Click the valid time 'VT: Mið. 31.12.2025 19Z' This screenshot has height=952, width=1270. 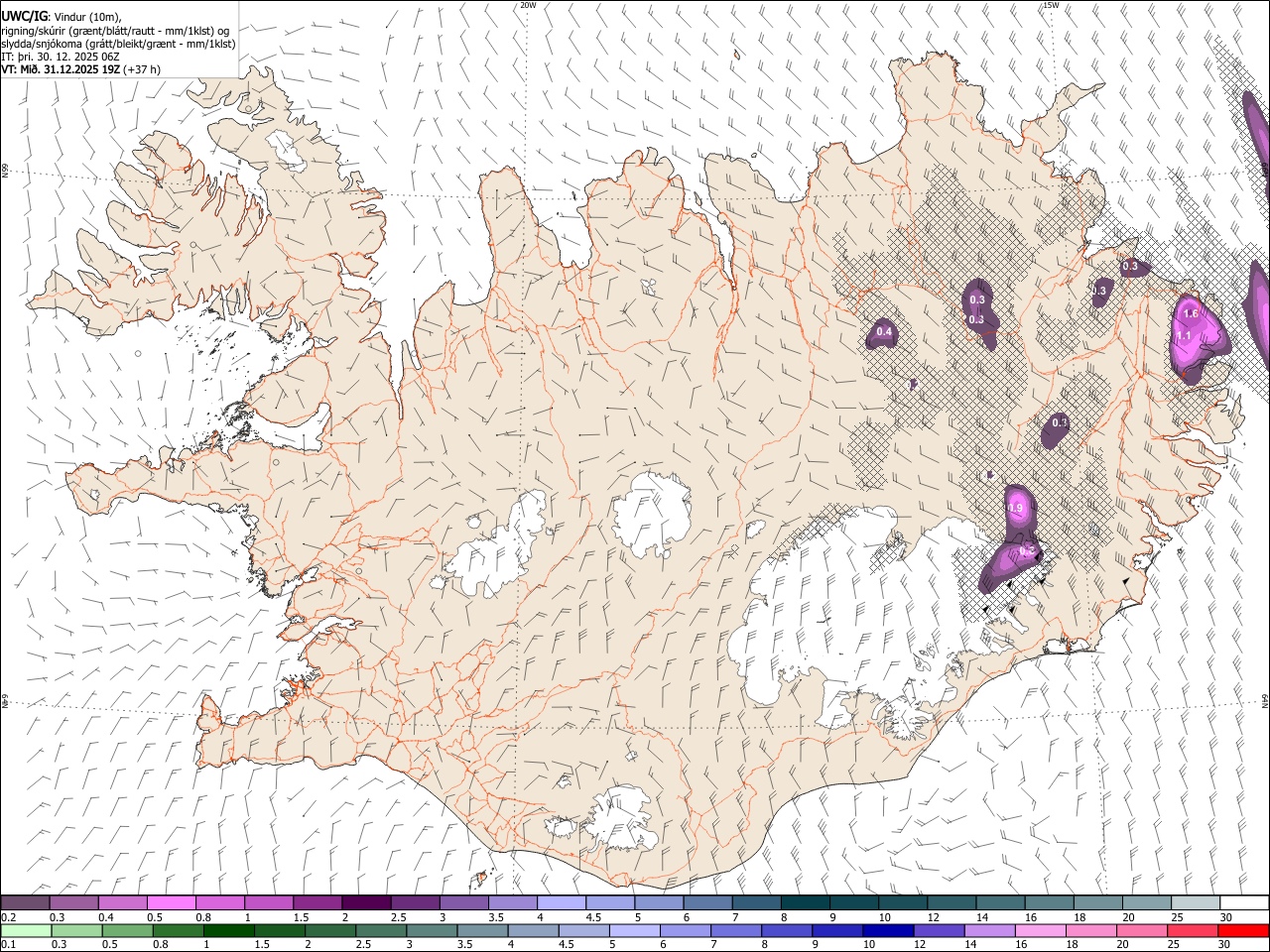coord(61,69)
